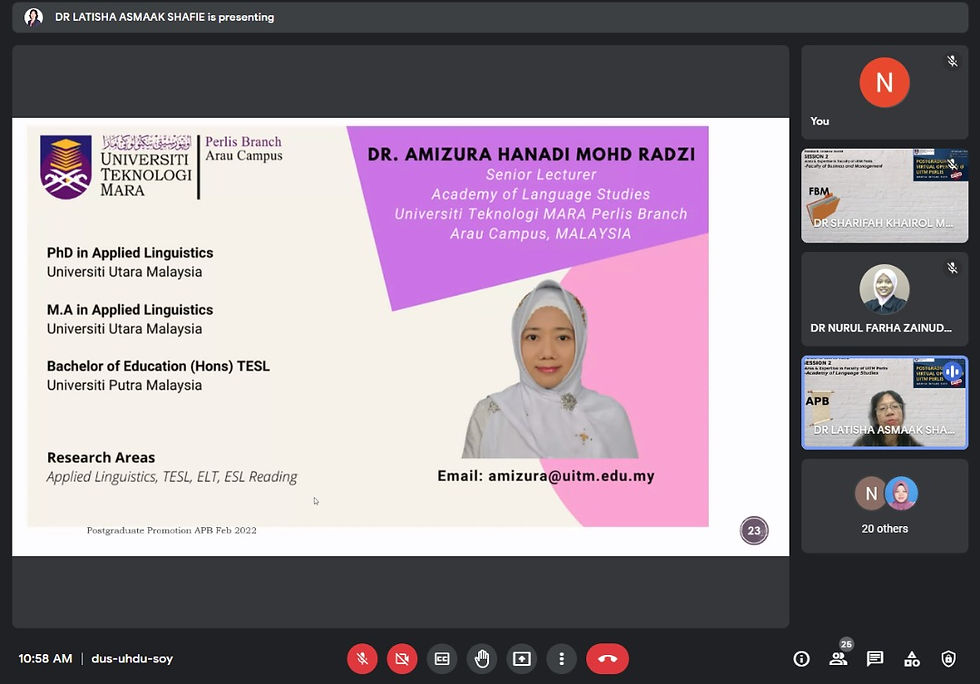Viewport: 980px width, 684px height.
Task: Click the 10:58 AM time display
Action: (45, 658)
